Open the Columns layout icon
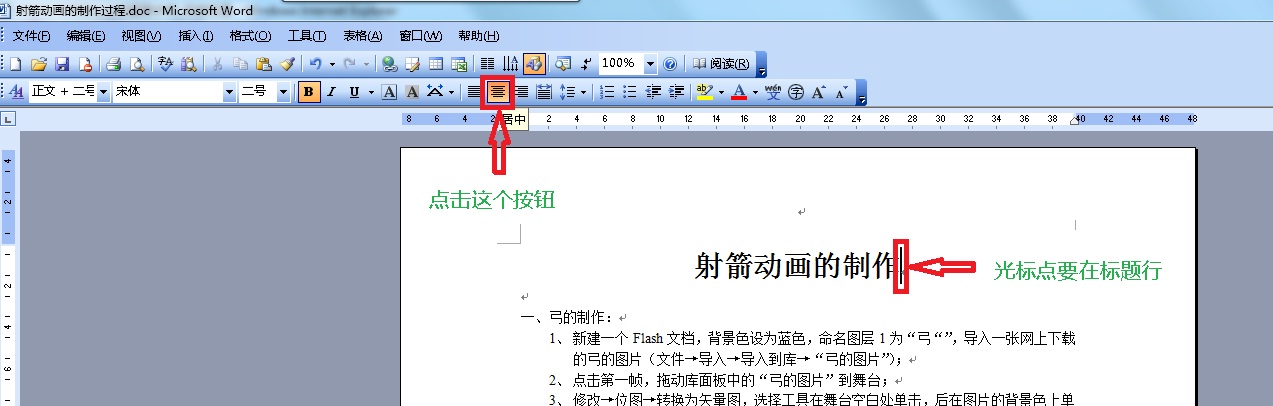Image resolution: width=1273 pixels, height=406 pixels. 488,64
